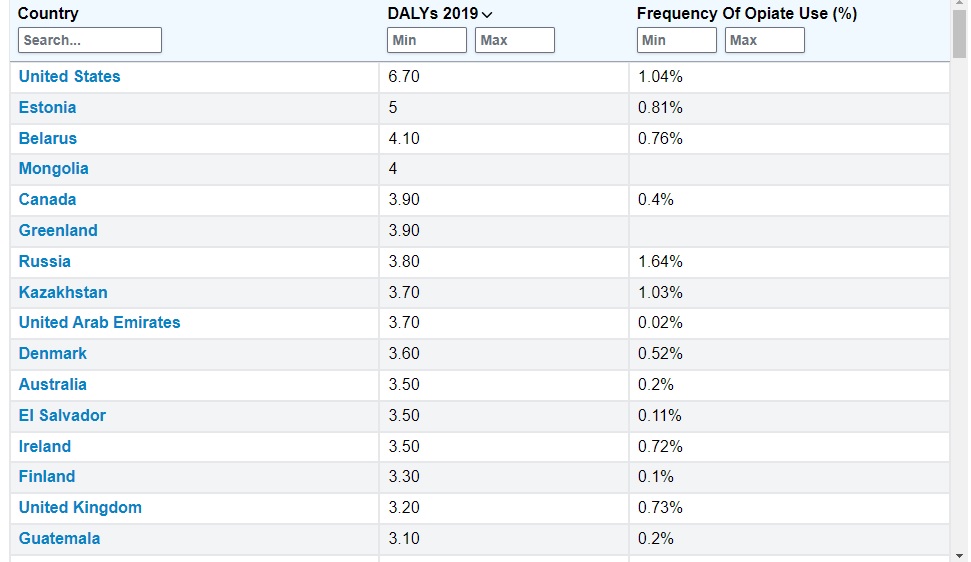Image resolution: width=971 pixels, height=562 pixels.
Task: Click the DALYs 2019 Min input
Action: pos(426,40)
